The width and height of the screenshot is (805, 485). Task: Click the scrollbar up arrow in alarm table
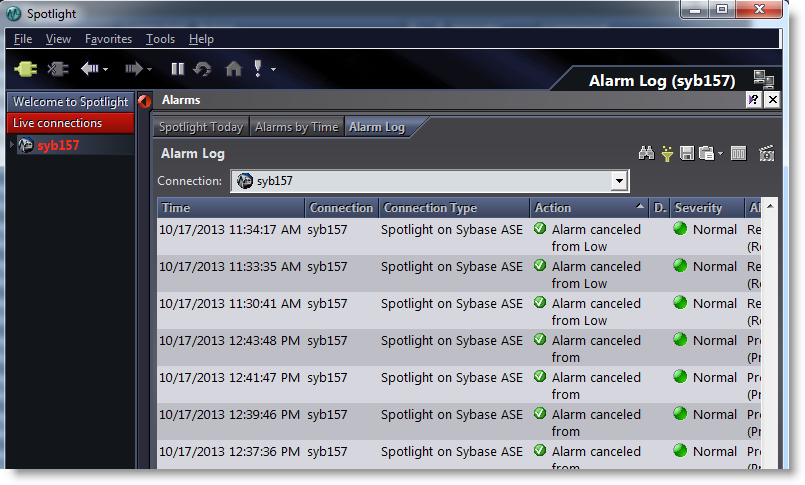pos(770,206)
